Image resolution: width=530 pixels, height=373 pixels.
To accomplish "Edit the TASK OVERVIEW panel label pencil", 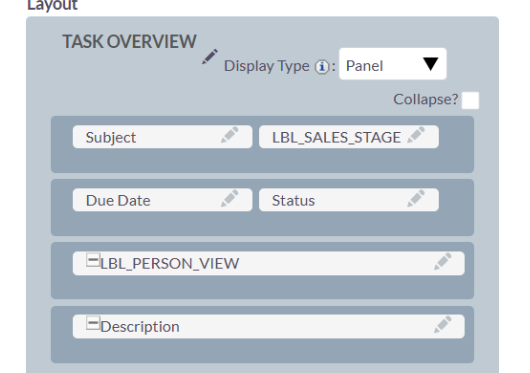I will pyautogui.click(x=210, y=57).
